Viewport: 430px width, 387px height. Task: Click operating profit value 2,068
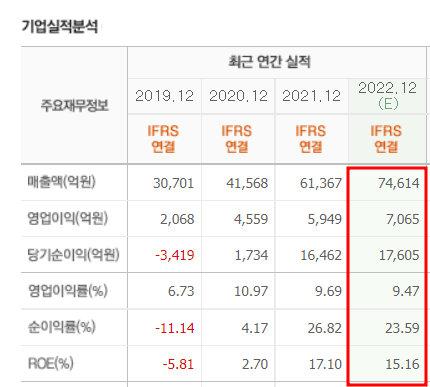click(x=177, y=219)
